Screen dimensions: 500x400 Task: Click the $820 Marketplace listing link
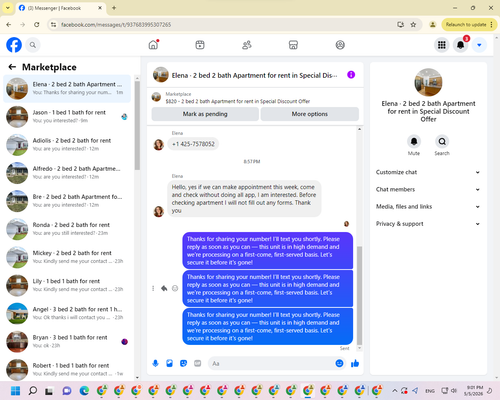[x=238, y=101]
